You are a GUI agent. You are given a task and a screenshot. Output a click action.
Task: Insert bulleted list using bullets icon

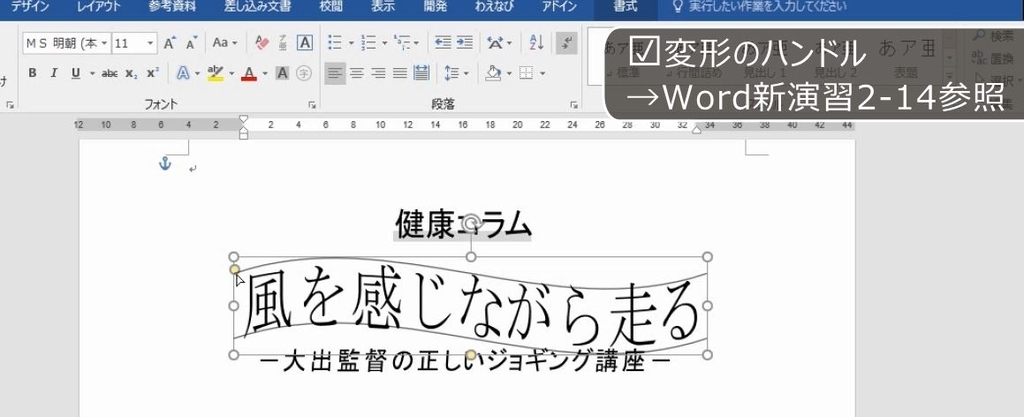coord(335,43)
